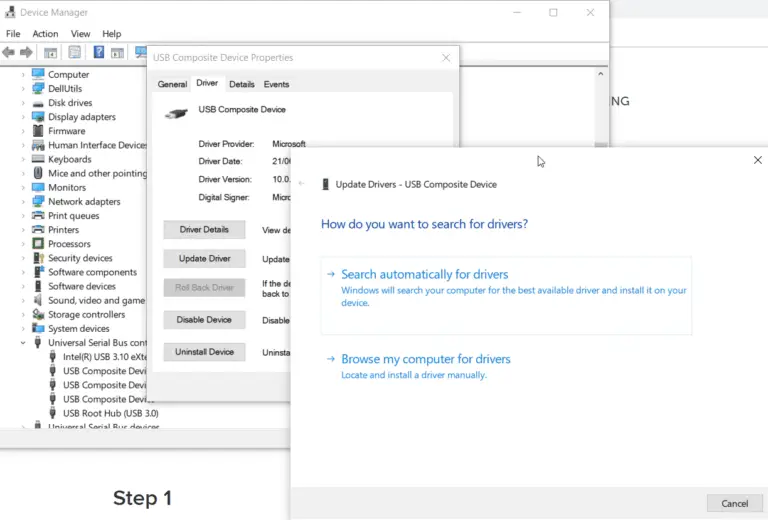Expand the Printers node
768x520 pixels.
tap(23, 230)
